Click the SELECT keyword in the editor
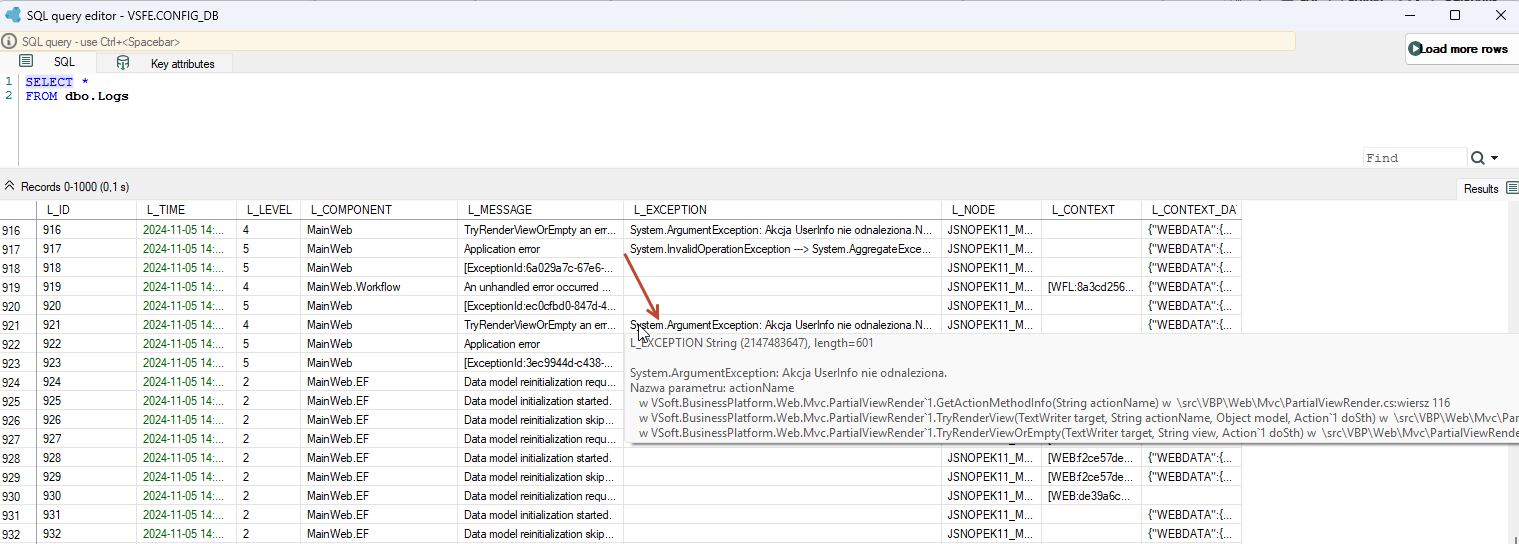Image resolution: width=1519 pixels, height=544 pixels. (x=49, y=82)
